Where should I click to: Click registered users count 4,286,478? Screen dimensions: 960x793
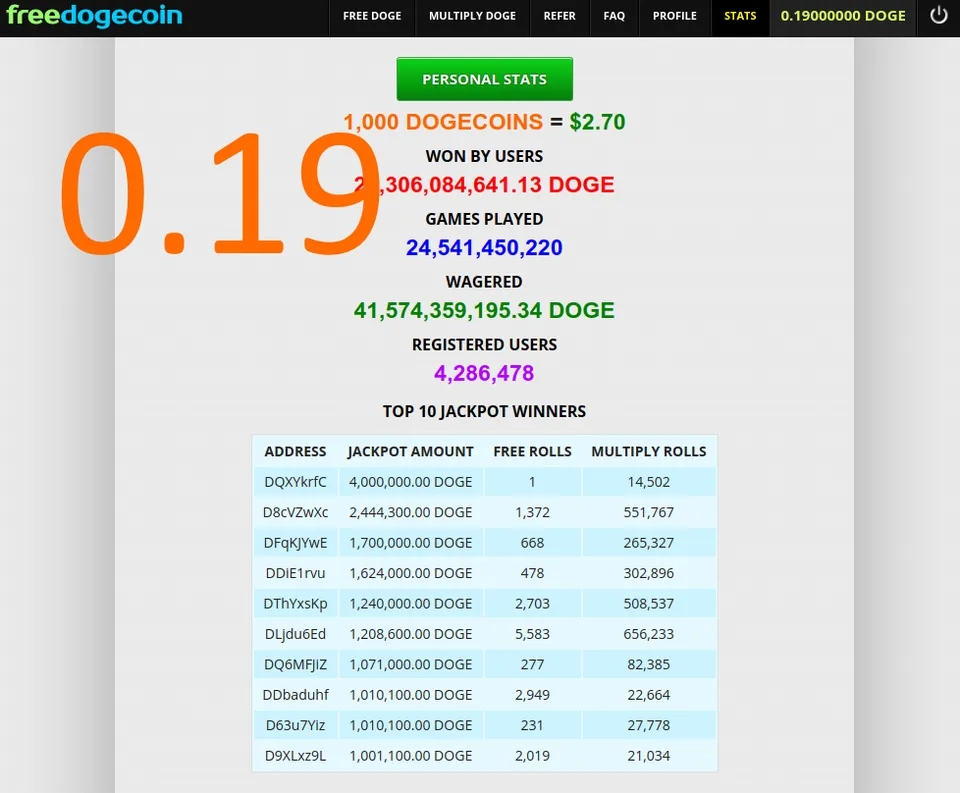pos(484,373)
